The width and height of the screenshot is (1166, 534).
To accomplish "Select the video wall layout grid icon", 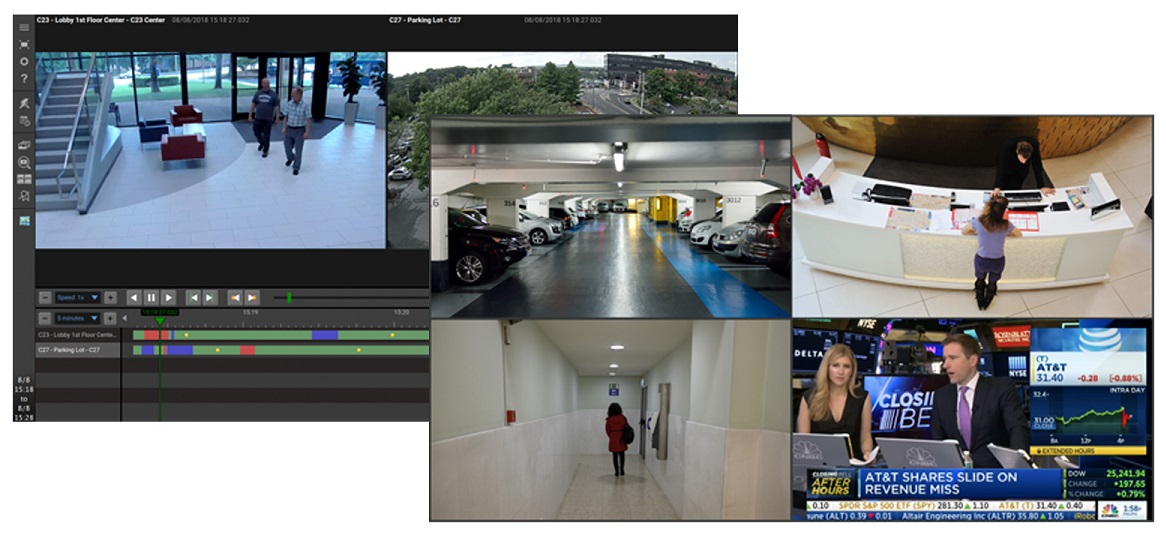I will [x=24, y=179].
